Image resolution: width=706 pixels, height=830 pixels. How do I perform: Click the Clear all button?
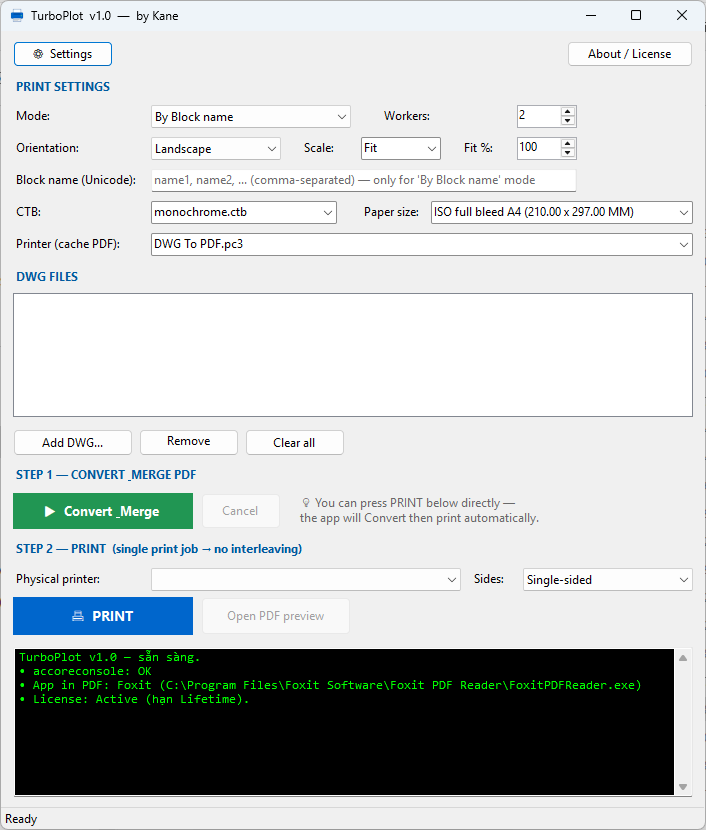tap(295, 443)
